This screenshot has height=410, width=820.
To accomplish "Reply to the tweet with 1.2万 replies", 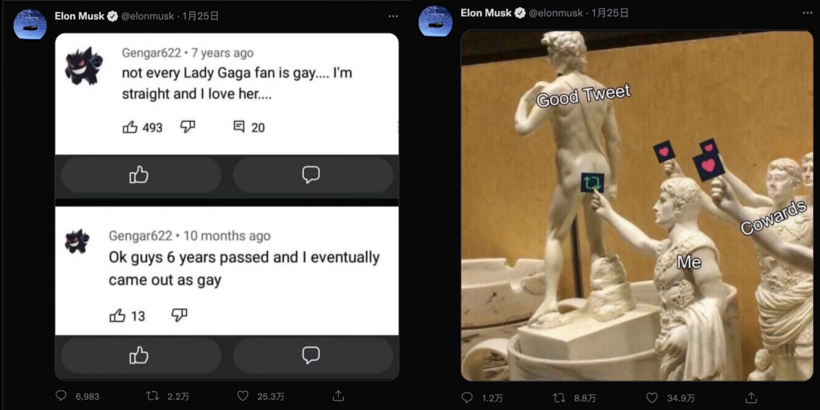I will point(467,398).
